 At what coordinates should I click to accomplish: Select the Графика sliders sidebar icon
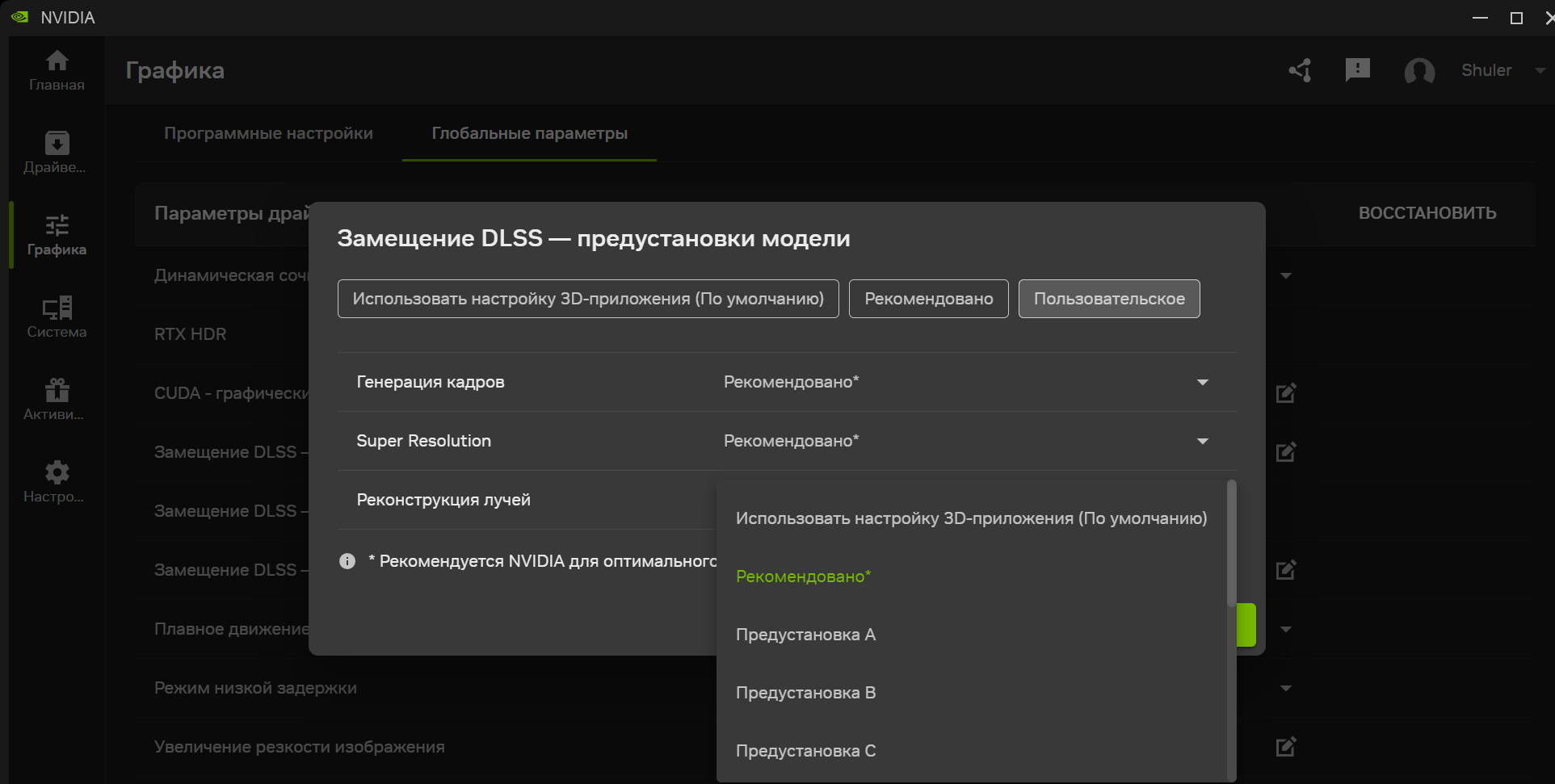(57, 225)
